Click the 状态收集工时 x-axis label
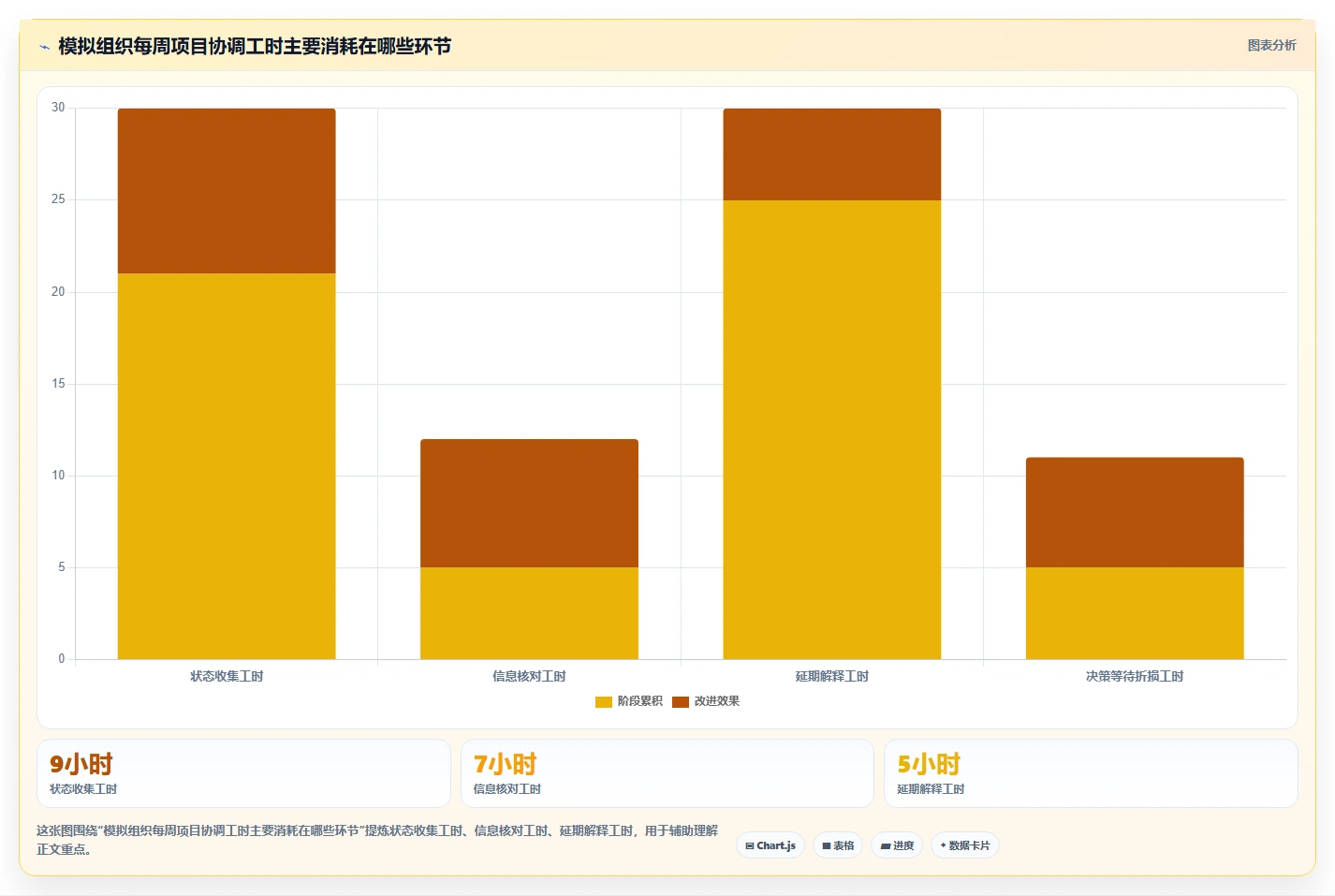Image resolution: width=1335 pixels, height=896 pixels. pos(227,676)
